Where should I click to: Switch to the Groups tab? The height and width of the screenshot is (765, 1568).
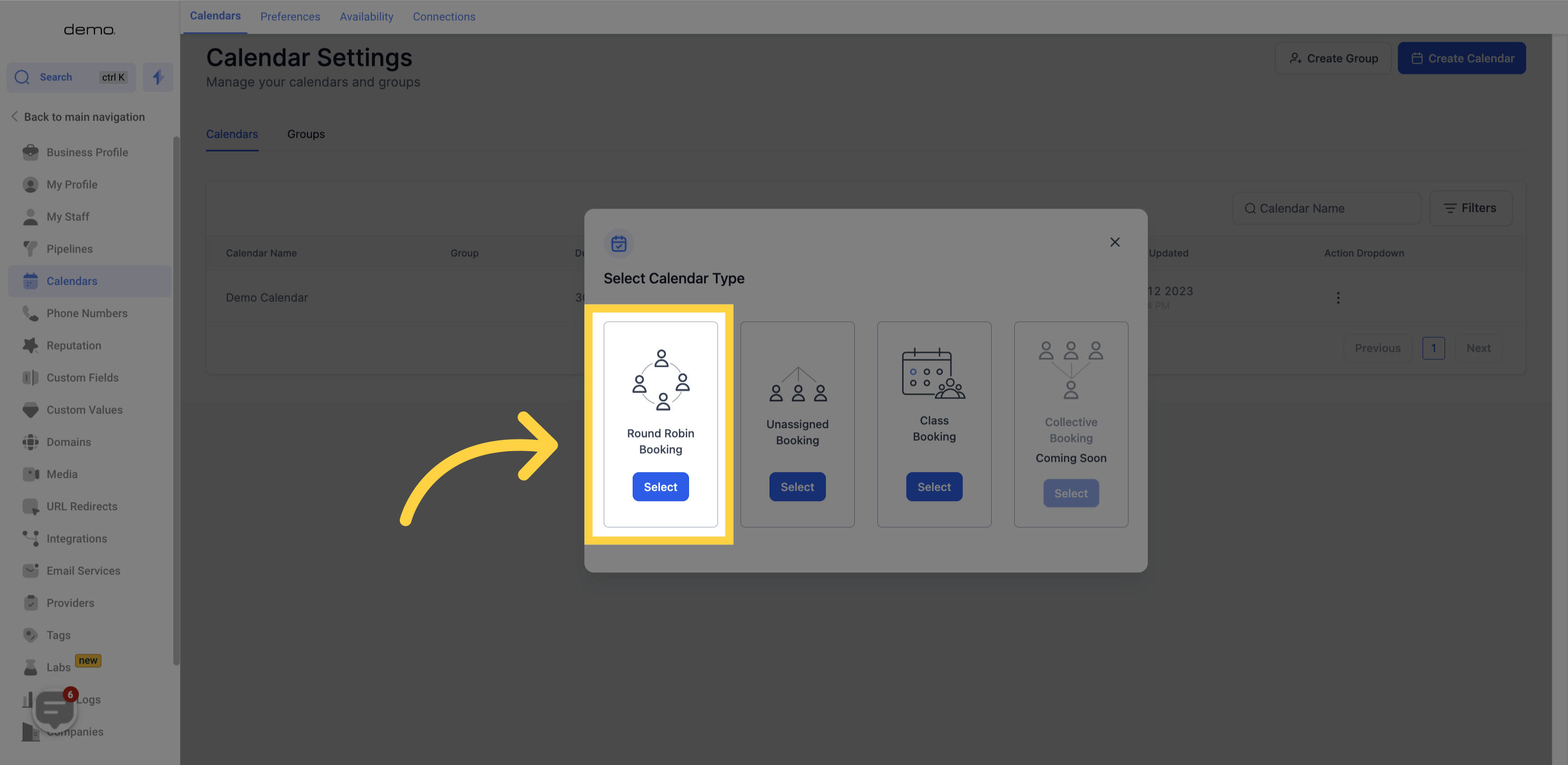pos(305,133)
